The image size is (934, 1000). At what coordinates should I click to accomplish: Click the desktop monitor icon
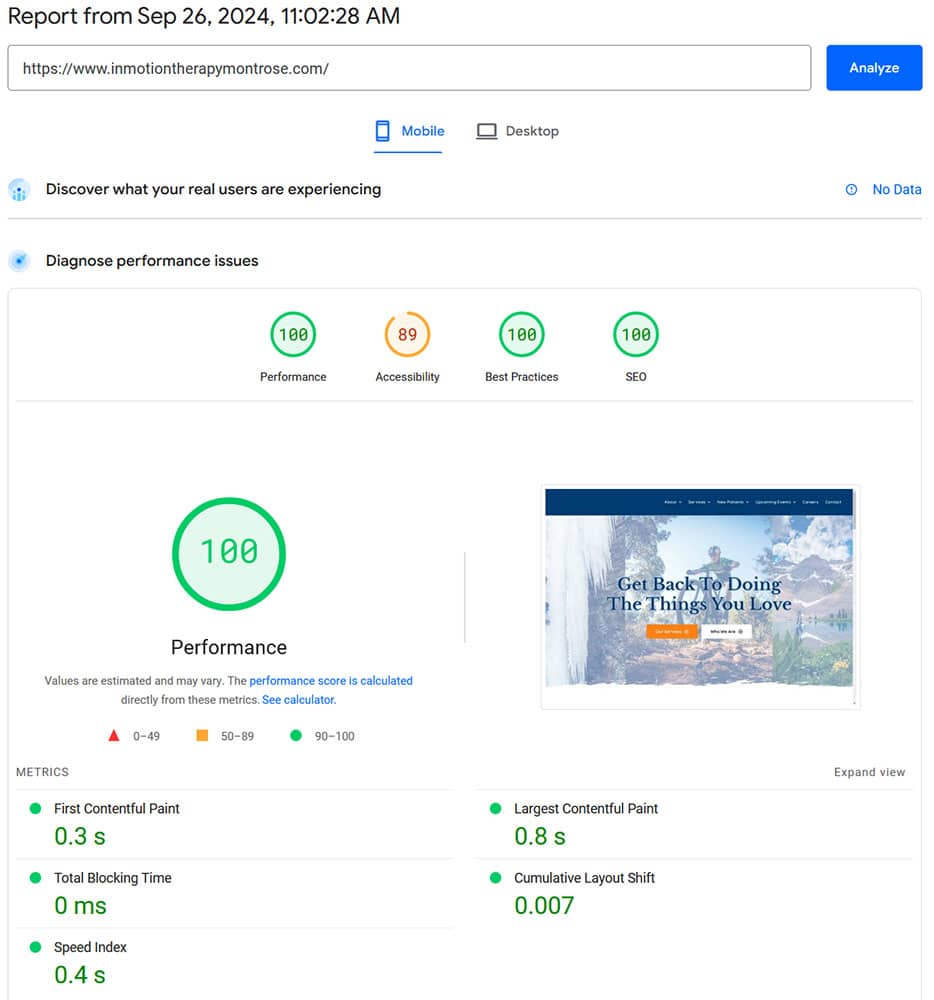pyautogui.click(x=486, y=131)
